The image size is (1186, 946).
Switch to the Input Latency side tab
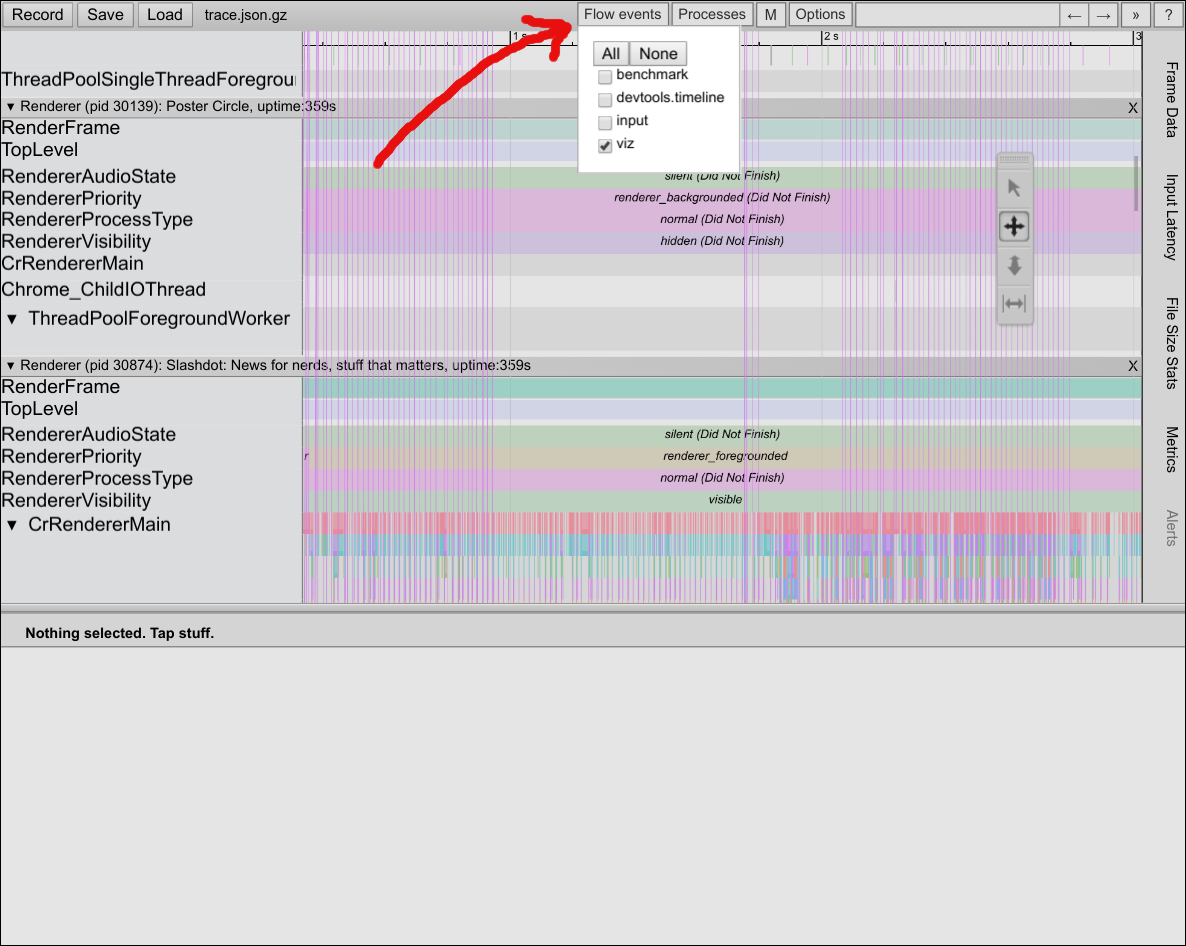click(x=1170, y=217)
